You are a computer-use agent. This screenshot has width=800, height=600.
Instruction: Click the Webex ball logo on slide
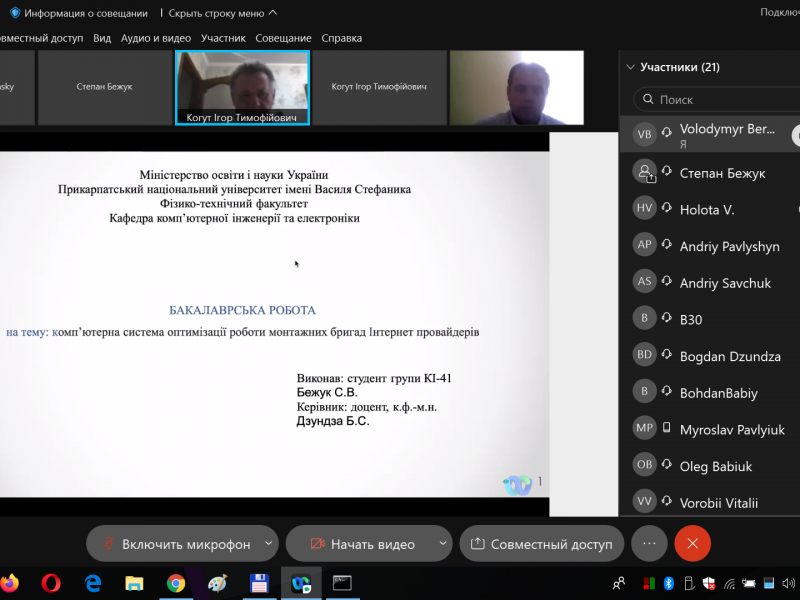(517, 484)
